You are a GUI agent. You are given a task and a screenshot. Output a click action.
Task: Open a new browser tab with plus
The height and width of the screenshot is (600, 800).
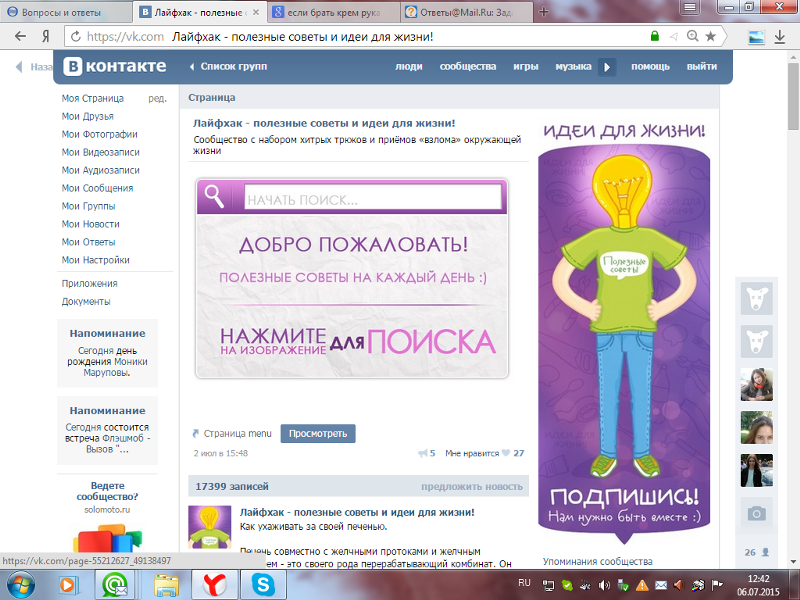pyautogui.click(x=543, y=12)
